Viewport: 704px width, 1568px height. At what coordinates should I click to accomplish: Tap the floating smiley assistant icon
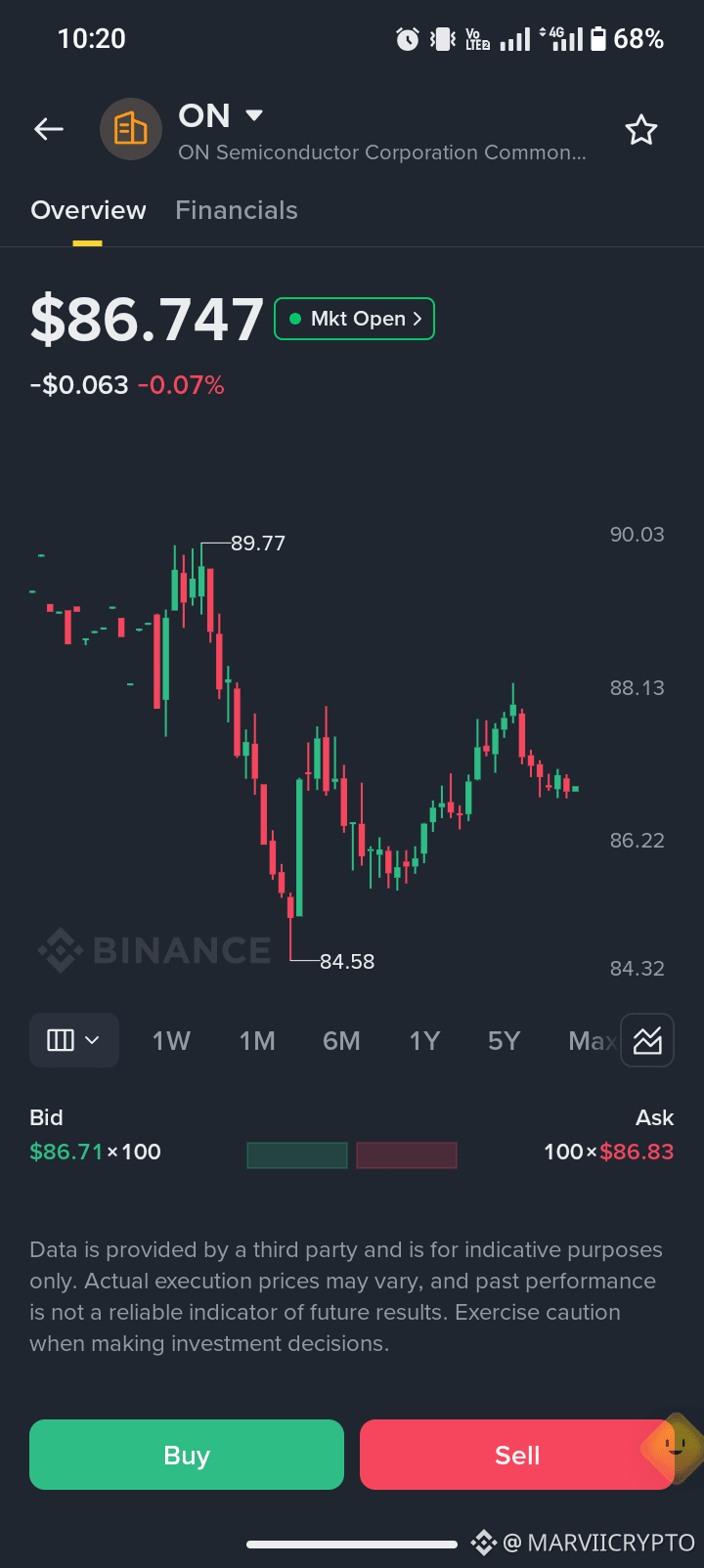pos(673,1447)
